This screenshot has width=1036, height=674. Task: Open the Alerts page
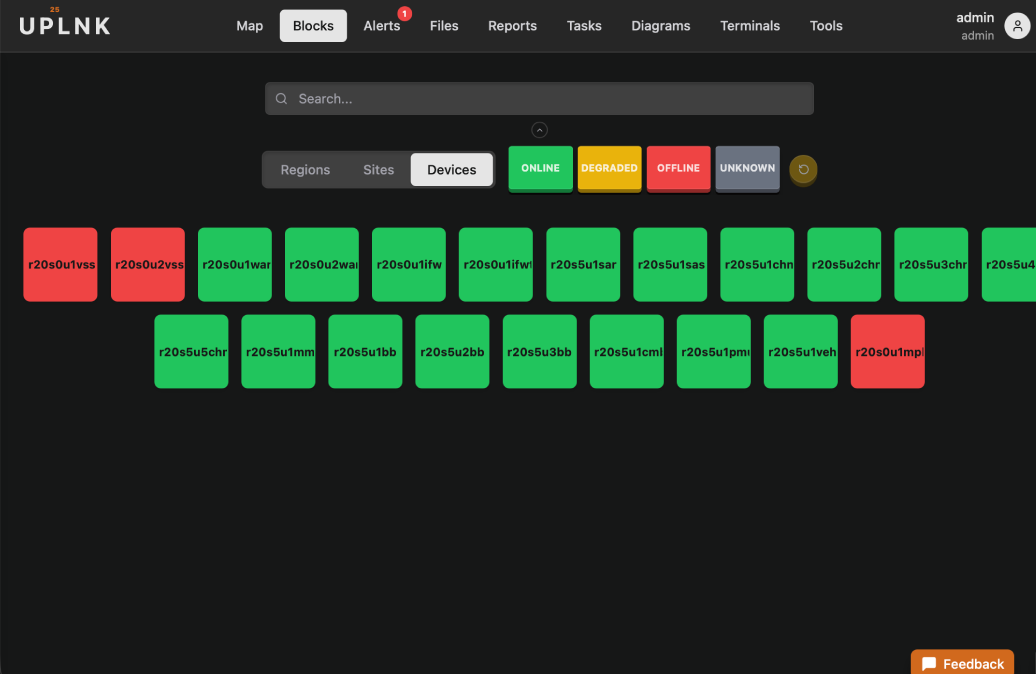(382, 26)
